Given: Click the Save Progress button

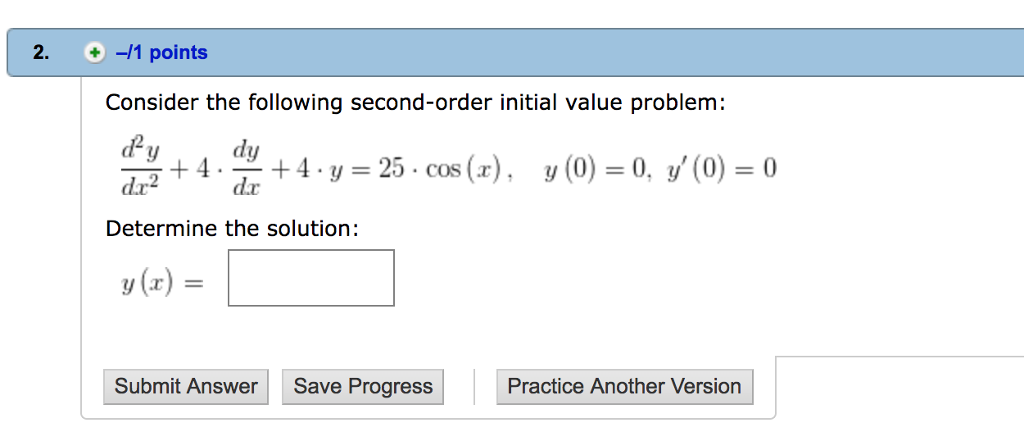Looking at the screenshot, I should coord(363,387).
